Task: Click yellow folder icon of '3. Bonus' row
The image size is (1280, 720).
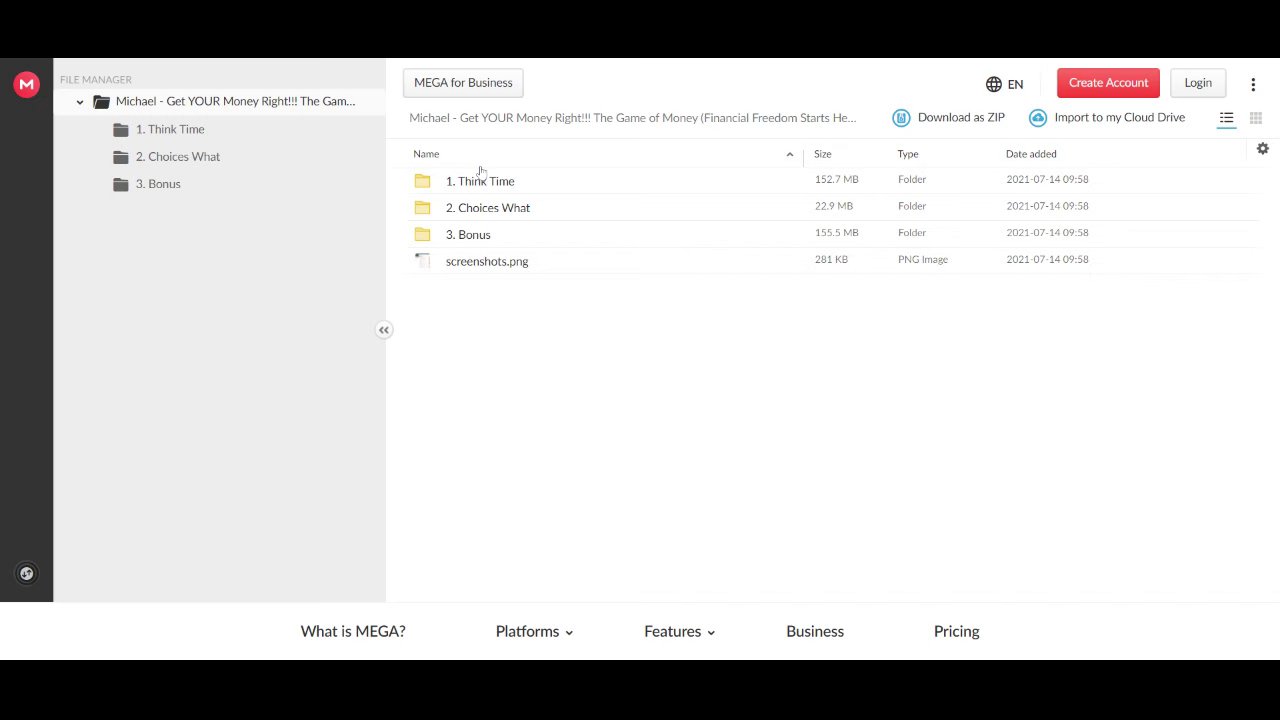Action: click(422, 234)
